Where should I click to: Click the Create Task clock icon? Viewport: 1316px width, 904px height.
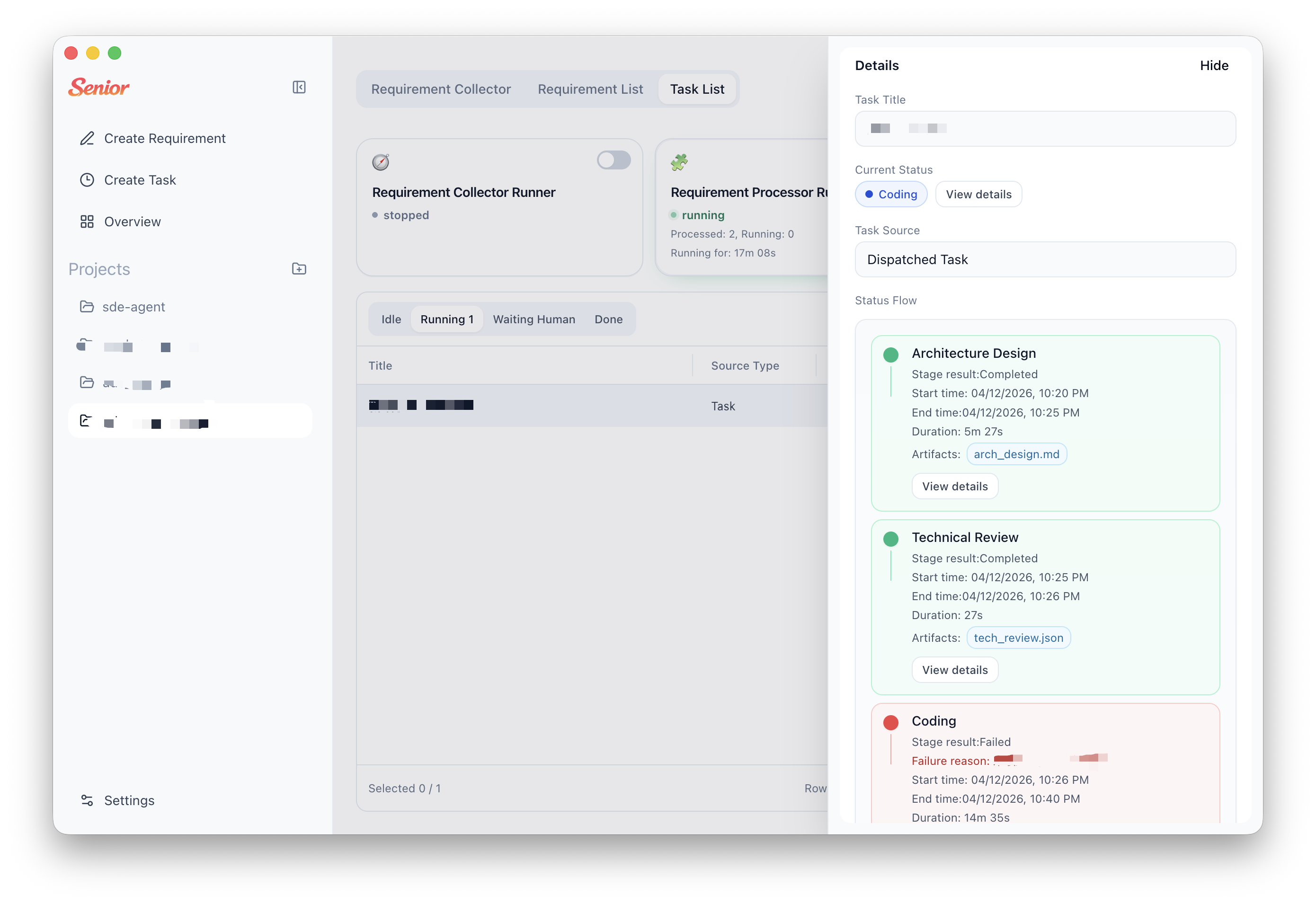(87, 180)
